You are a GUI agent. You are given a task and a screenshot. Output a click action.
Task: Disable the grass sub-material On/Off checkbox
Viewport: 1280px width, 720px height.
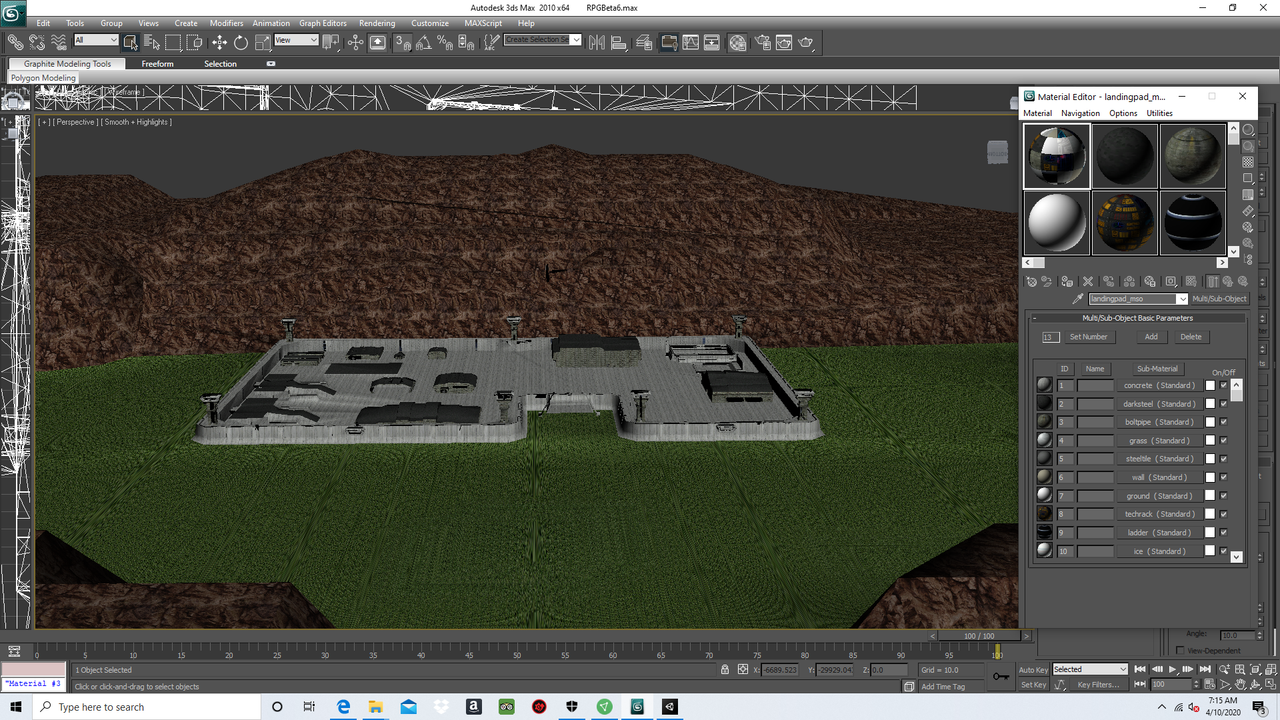coord(1224,440)
